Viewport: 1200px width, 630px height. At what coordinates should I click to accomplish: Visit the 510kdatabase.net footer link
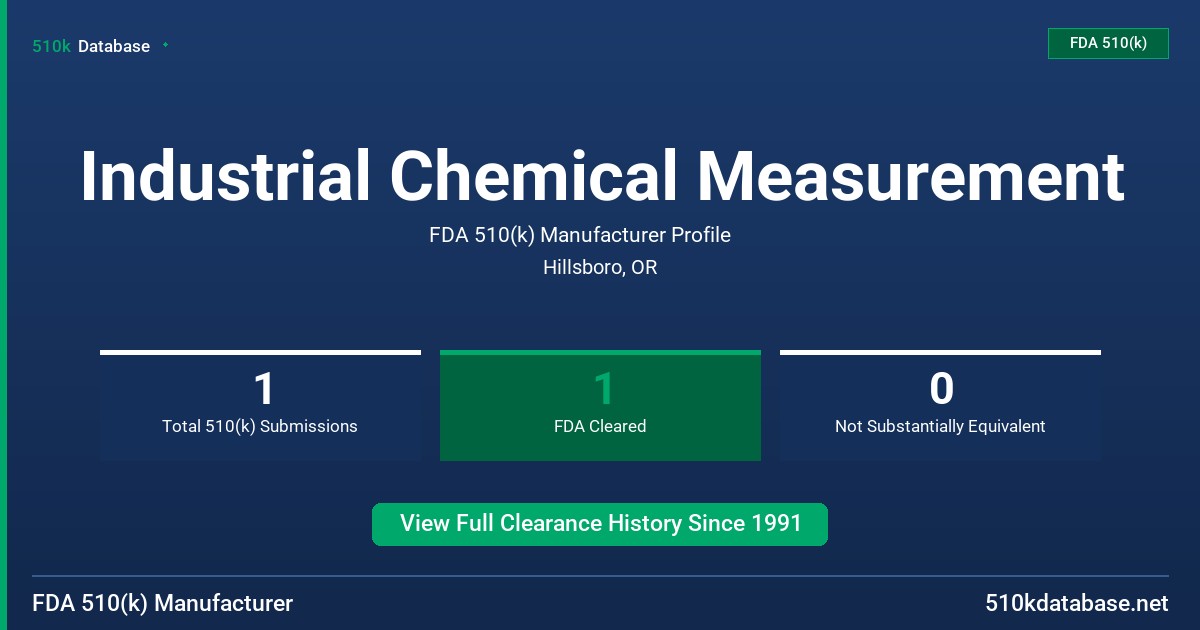click(x=1077, y=603)
